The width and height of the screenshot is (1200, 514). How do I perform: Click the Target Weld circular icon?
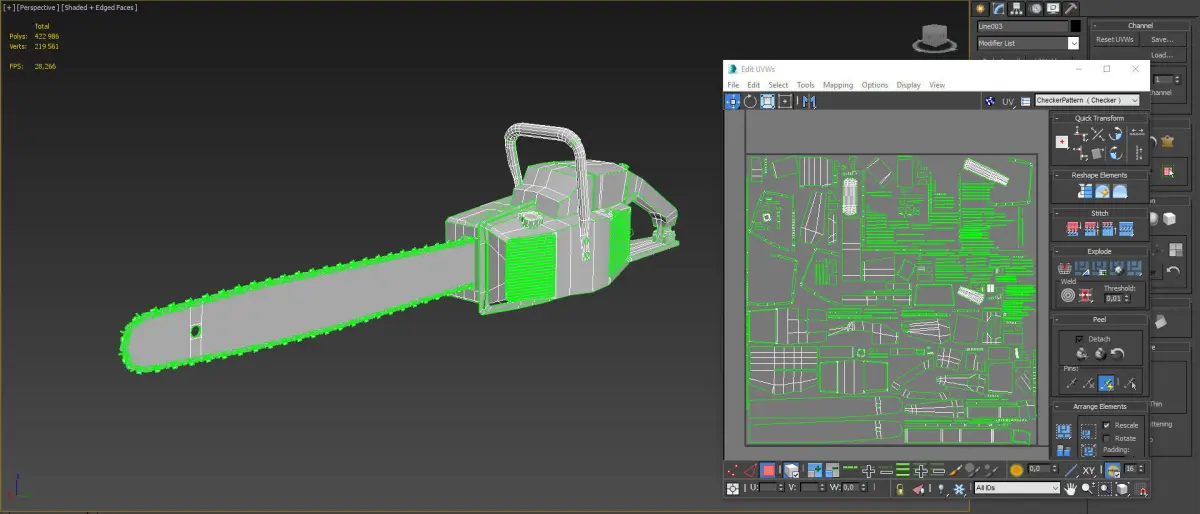[1069, 296]
